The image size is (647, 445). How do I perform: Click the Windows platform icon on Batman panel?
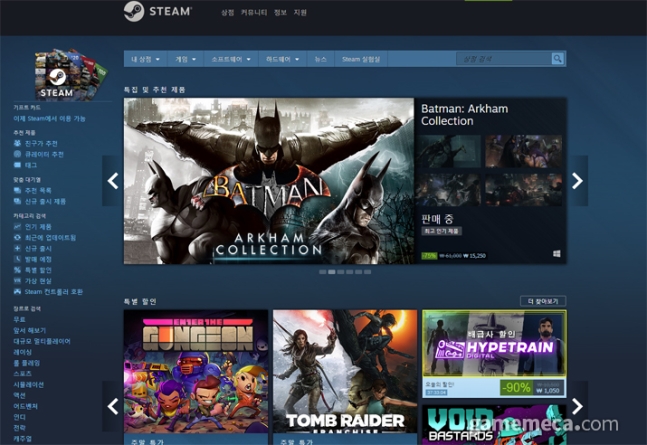pos(557,253)
